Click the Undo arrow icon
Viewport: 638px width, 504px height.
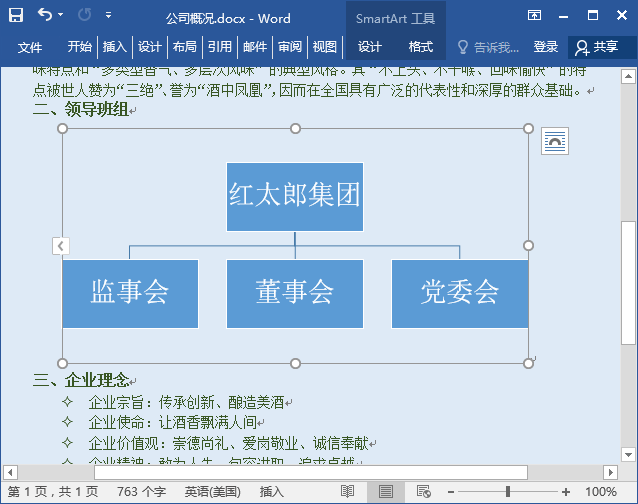pyautogui.click(x=45, y=15)
